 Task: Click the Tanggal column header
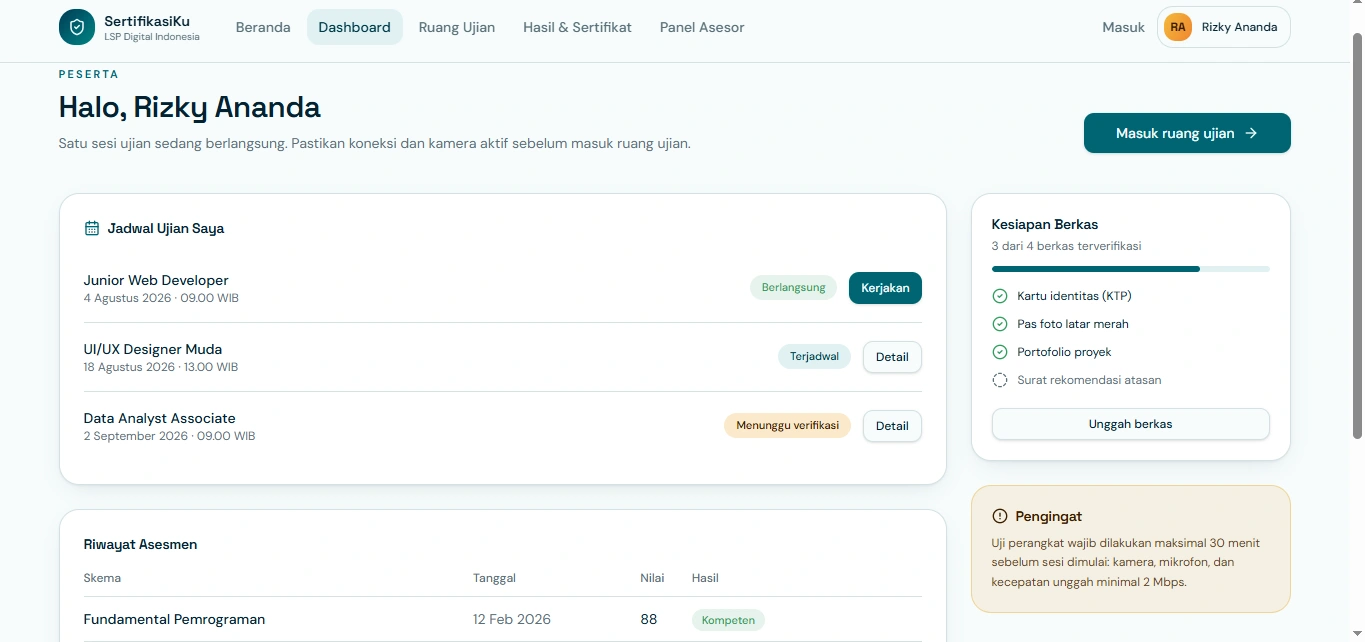click(494, 578)
